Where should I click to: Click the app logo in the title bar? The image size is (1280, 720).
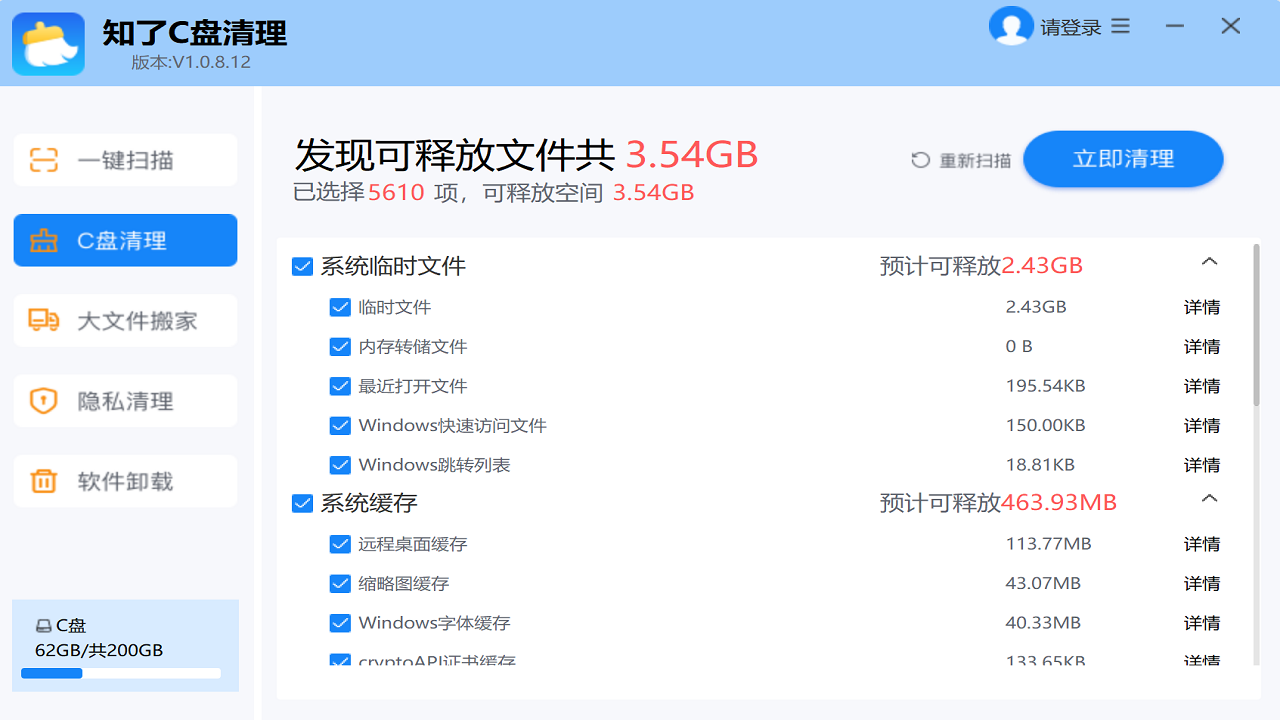point(47,43)
